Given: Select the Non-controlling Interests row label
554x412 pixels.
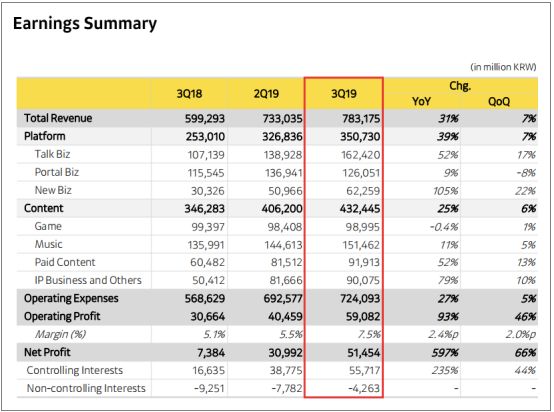Looking at the screenshot, I should click(x=86, y=388).
